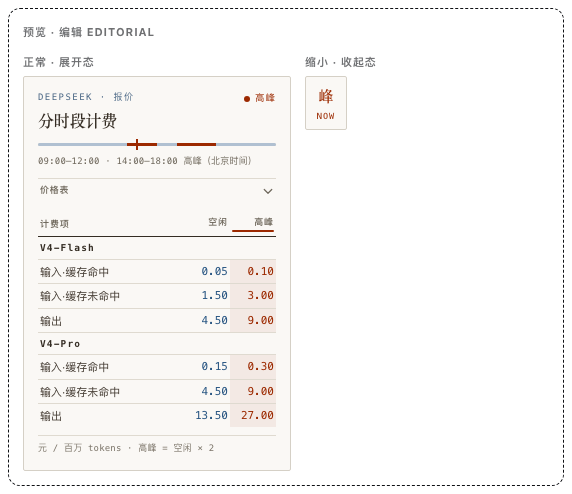Screen dimensions: 572x494
Task: Click V4-Flash peak cache-hit price 0.10
Action: pyautogui.click(x=260, y=271)
